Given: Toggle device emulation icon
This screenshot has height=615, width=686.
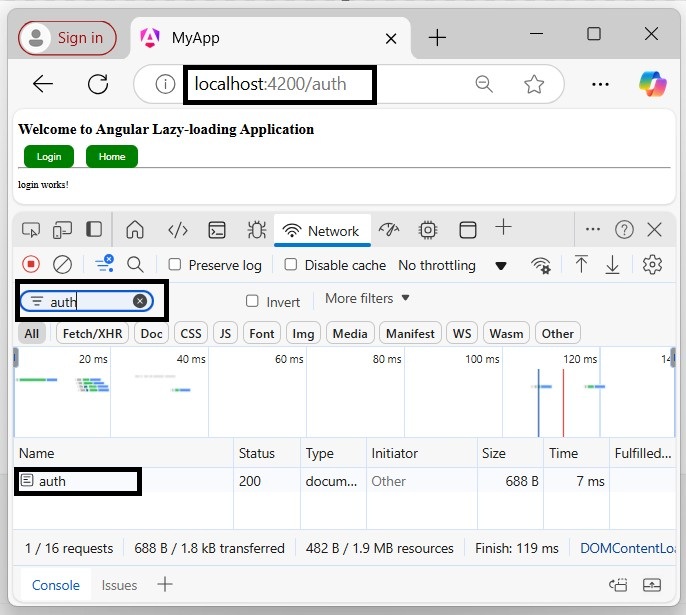Looking at the screenshot, I should coord(62,230).
